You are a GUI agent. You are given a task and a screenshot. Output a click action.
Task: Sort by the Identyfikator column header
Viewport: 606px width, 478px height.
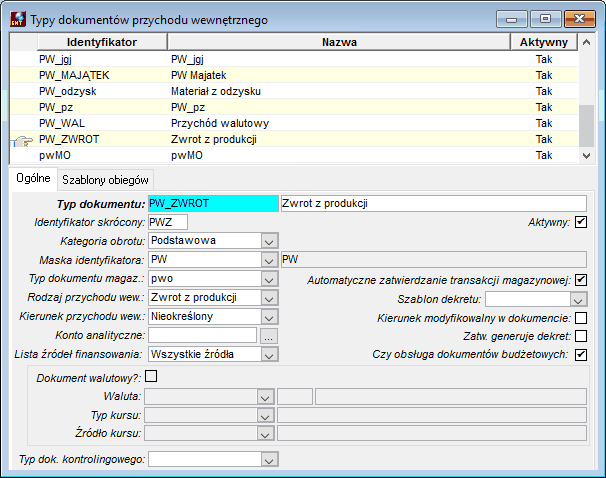(x=102, y=42)
